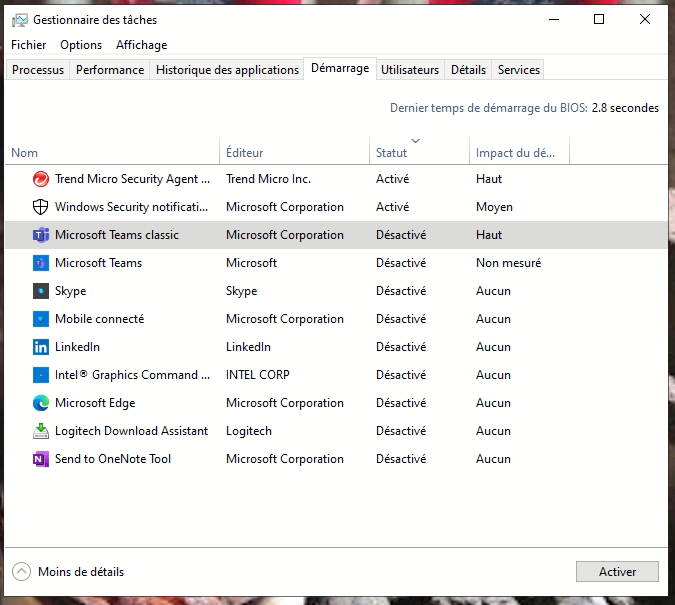Click Activé status in Trend Micro row
675x605 pixels.
pyautogui.click(x=392, y=179)
